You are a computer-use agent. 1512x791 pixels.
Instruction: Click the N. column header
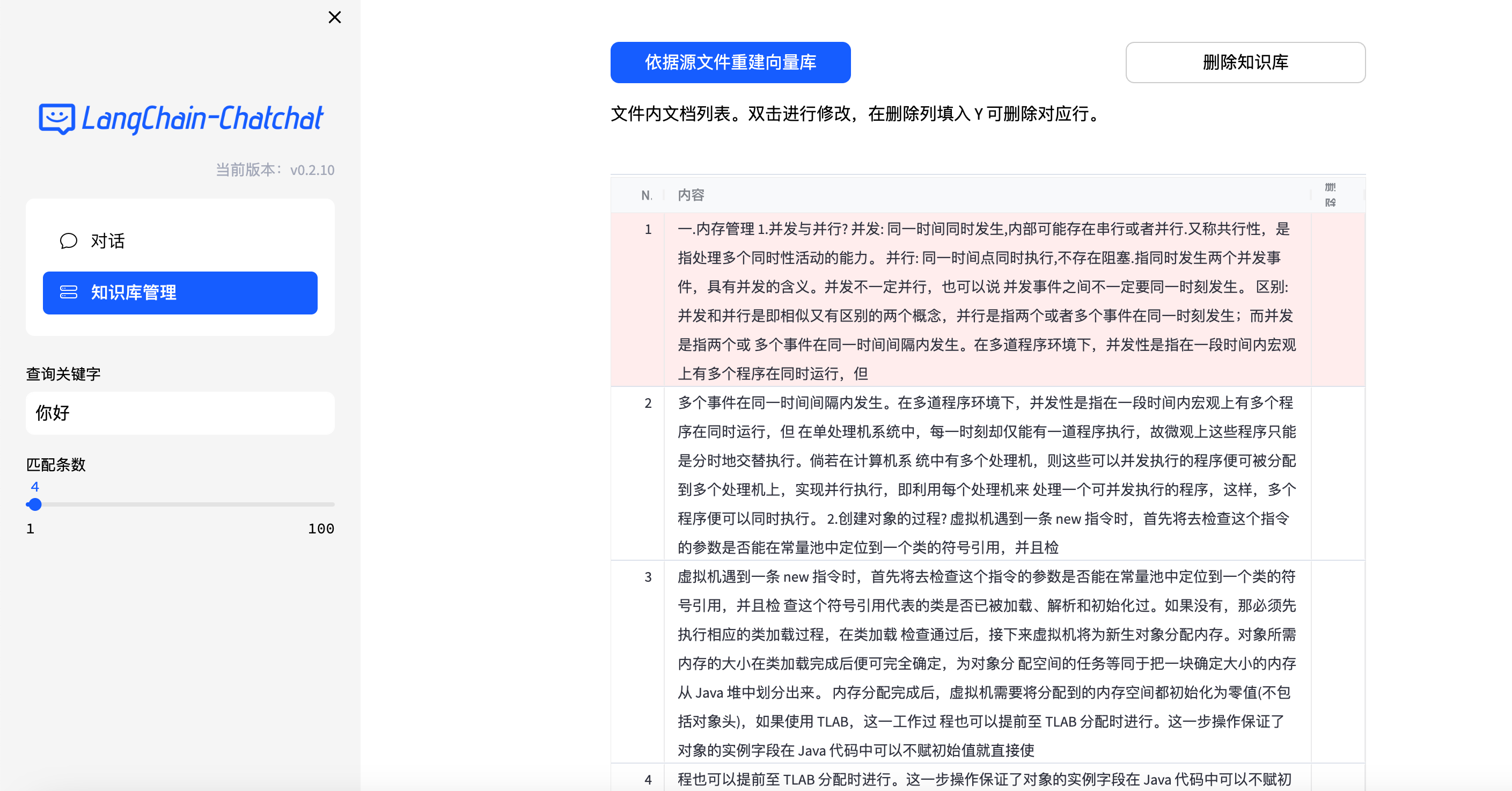point(647,195)
